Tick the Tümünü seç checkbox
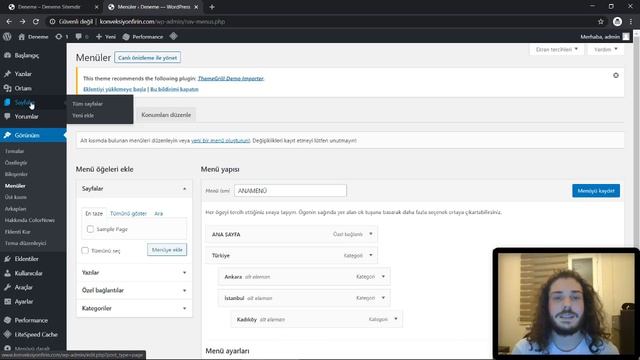Viewport: 640px width, 360px height. (x=85, y=250)
